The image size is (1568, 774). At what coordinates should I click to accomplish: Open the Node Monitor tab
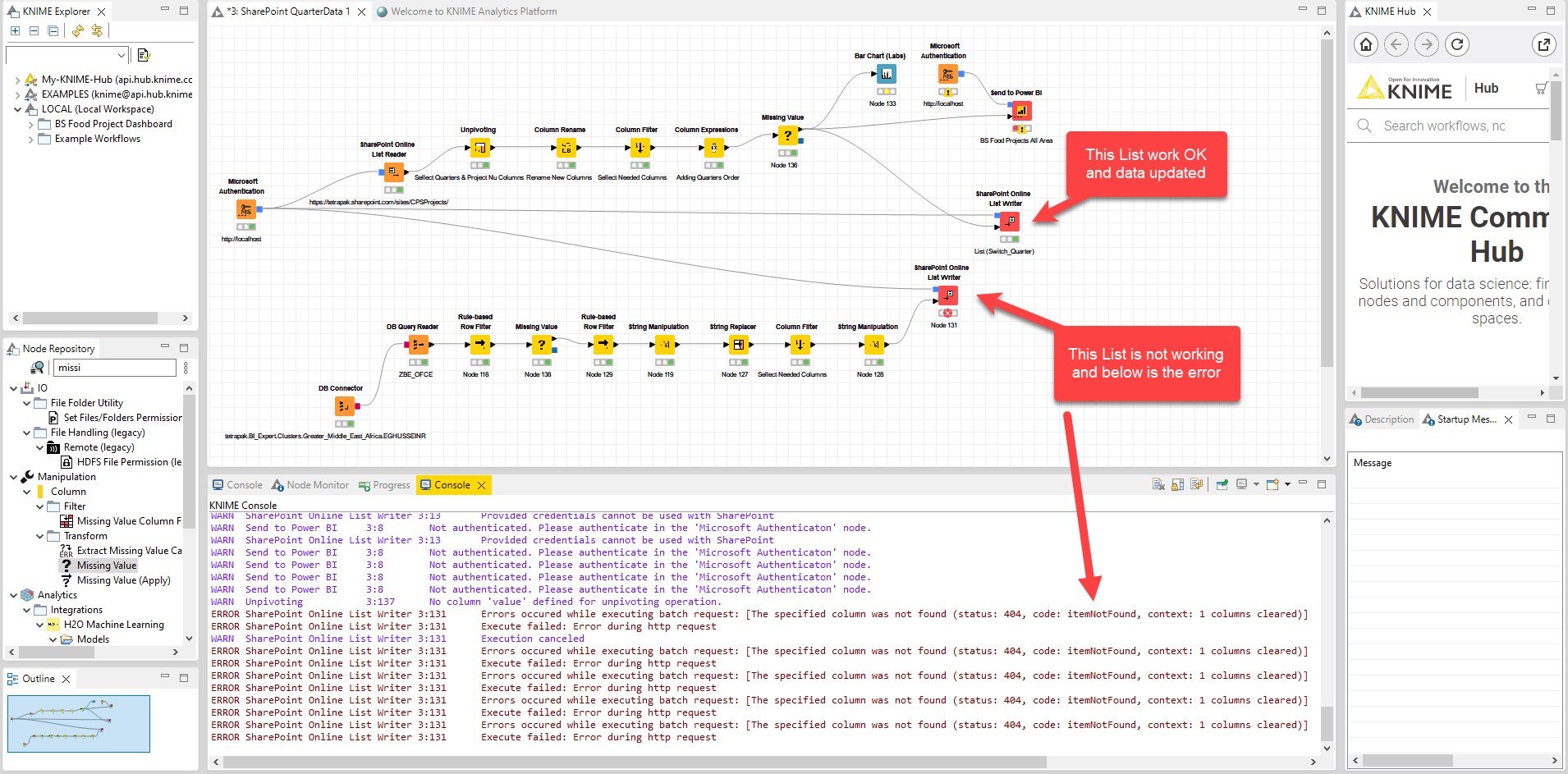[310, 485]
